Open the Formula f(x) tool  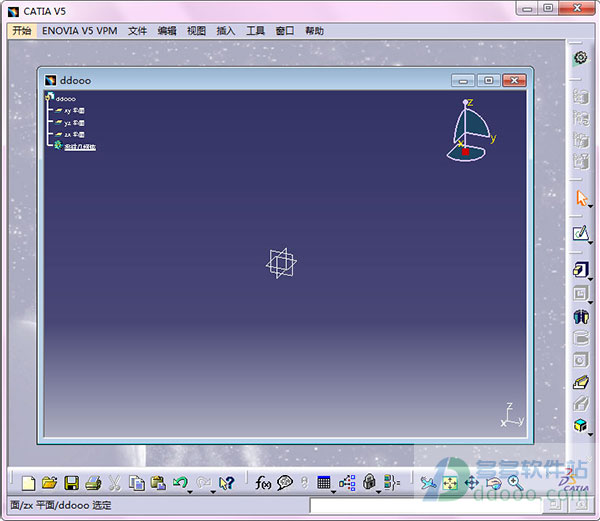click(x=263, y=483)
